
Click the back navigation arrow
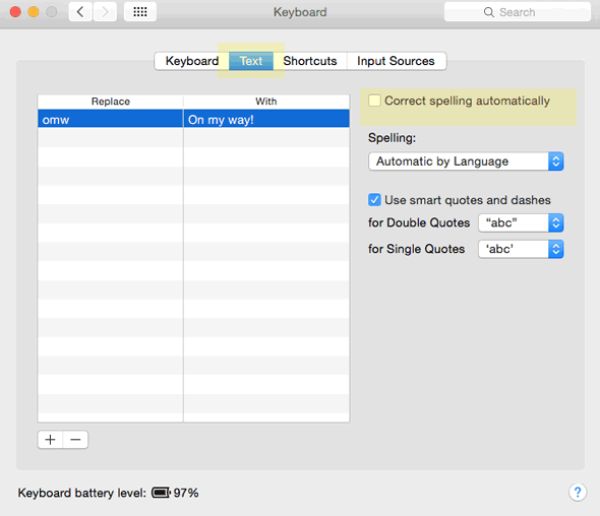(81, 12)
